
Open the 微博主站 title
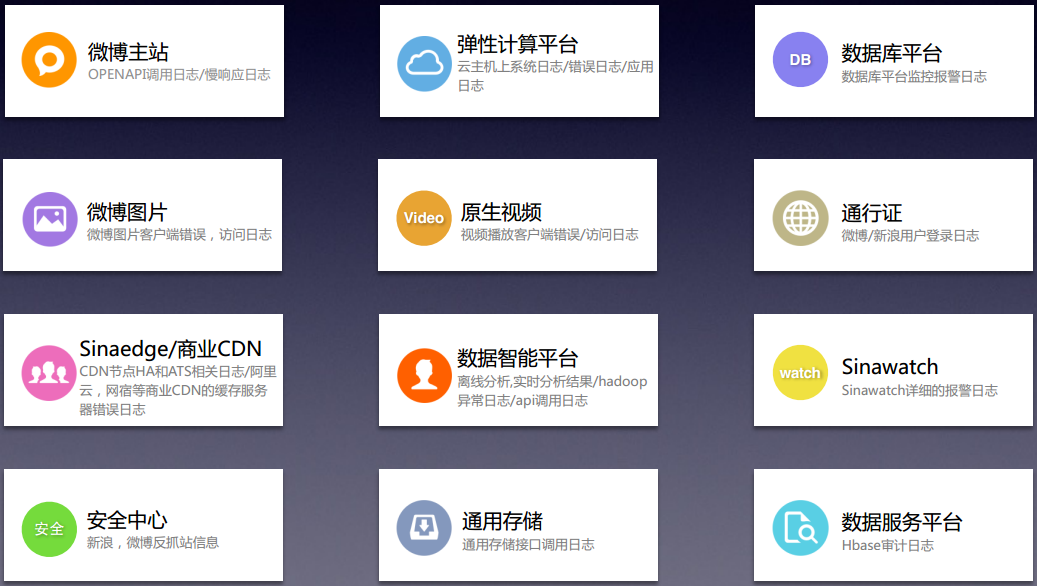tap(128, 52)
